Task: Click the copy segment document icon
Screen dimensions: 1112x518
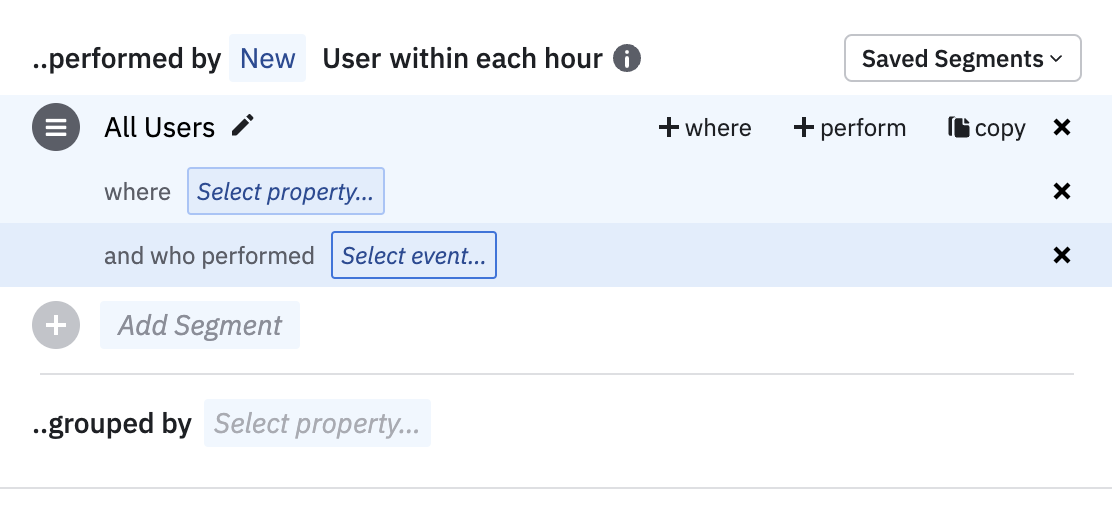Action: (x=958, y=128)
